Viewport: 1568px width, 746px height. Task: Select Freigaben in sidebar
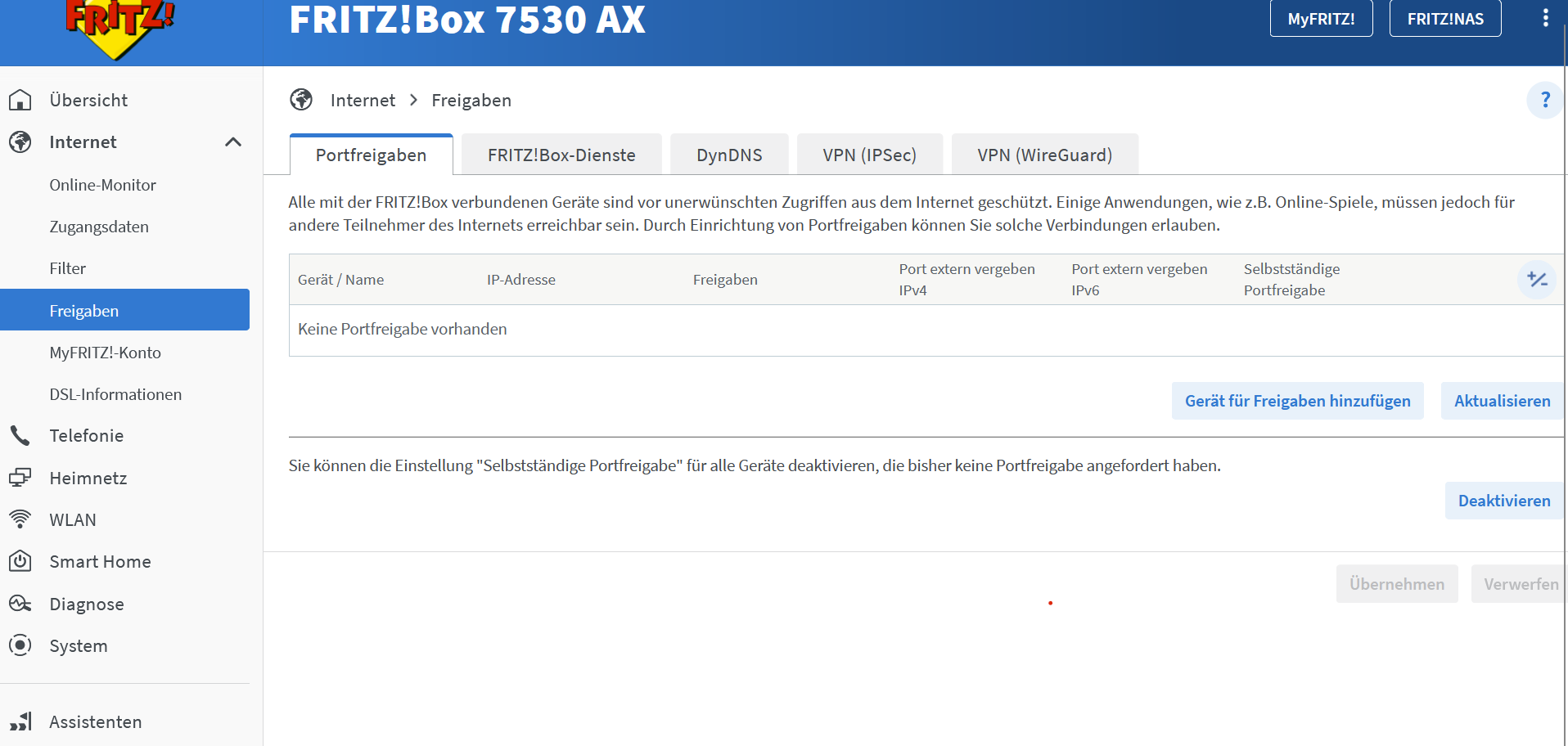124,310
